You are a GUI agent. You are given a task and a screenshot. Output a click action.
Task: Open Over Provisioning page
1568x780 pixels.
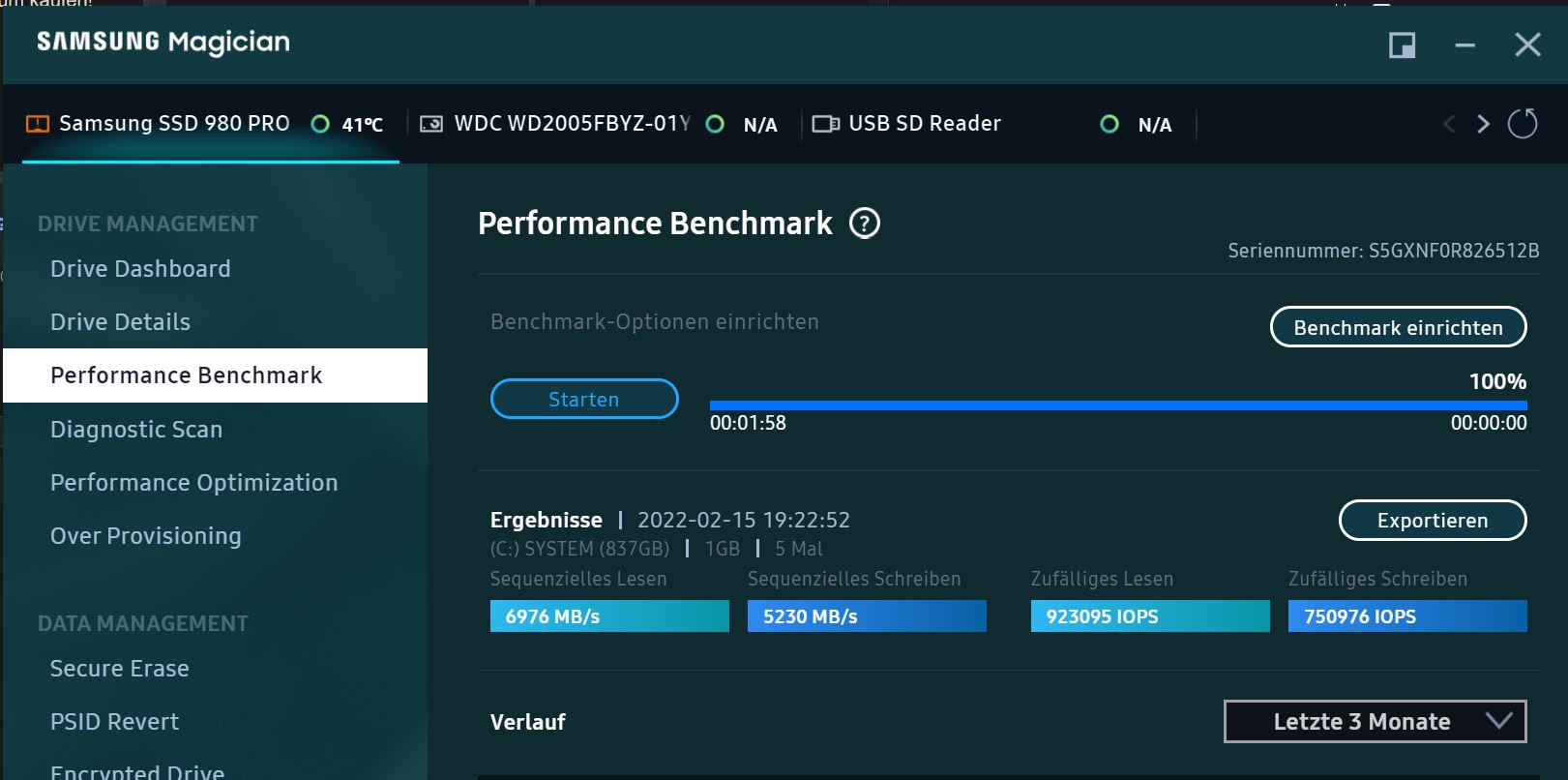(146, 536)
